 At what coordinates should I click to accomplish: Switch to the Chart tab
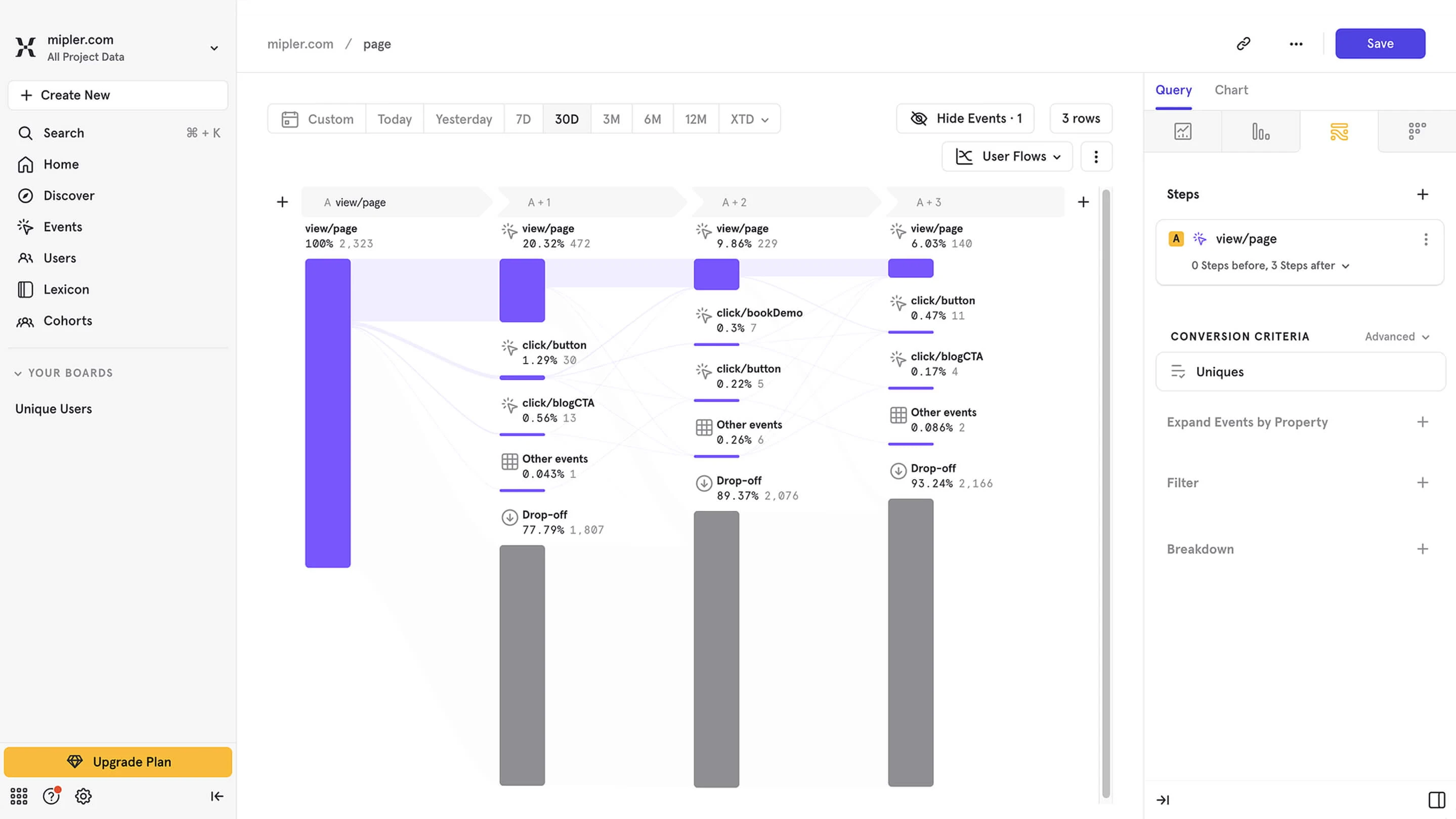click(x=1231, y=90)
